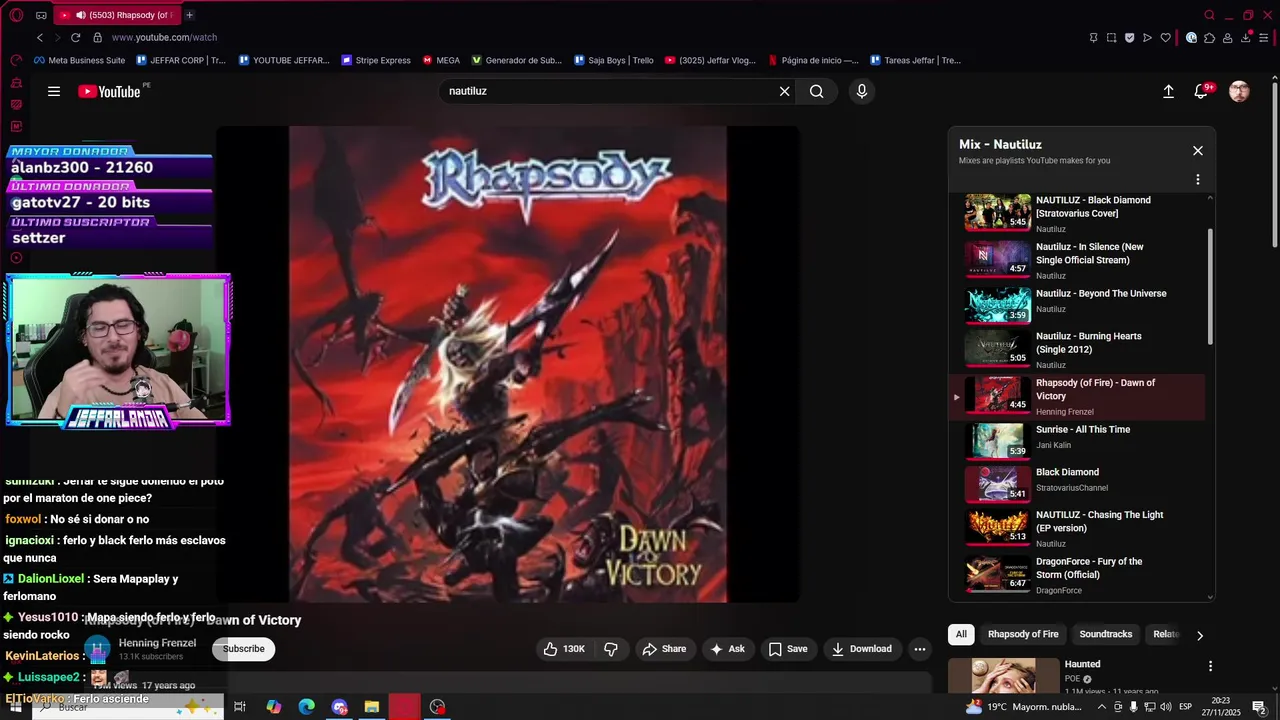Viewport: 1280px width, 720px height.
Task: Open Tareas Jeffar Trello bookmark
Action: pyautogui.click(x=915, y=60)
